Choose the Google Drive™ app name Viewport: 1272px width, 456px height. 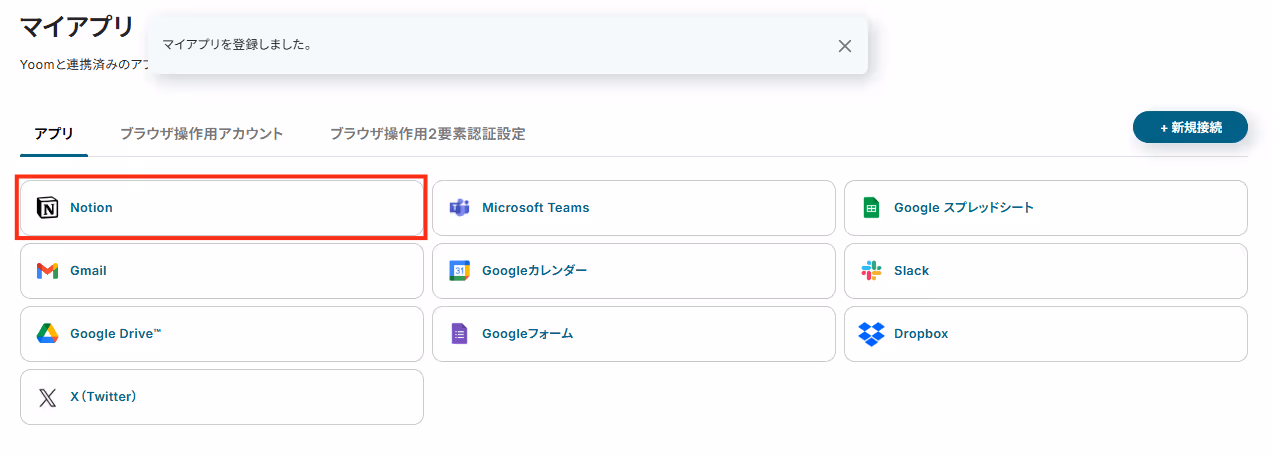click(116, 334)
